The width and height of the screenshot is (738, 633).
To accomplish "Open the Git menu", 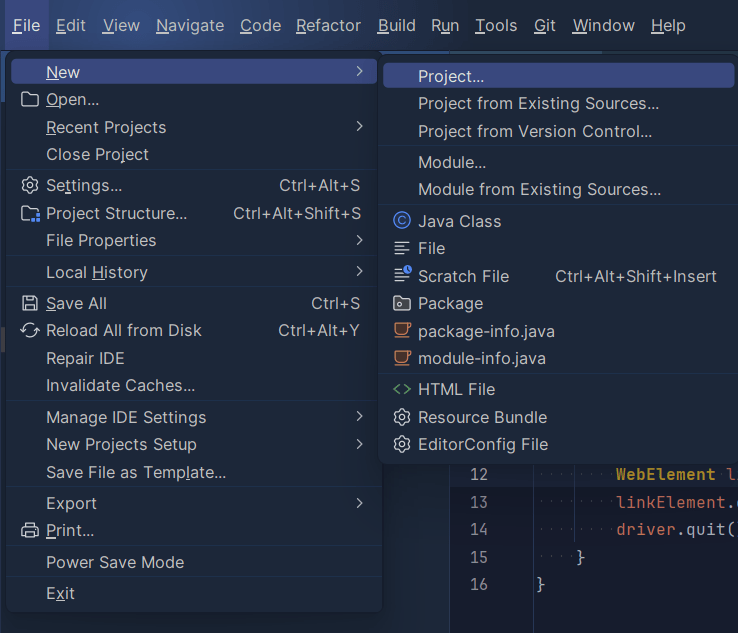I will 545,25.
